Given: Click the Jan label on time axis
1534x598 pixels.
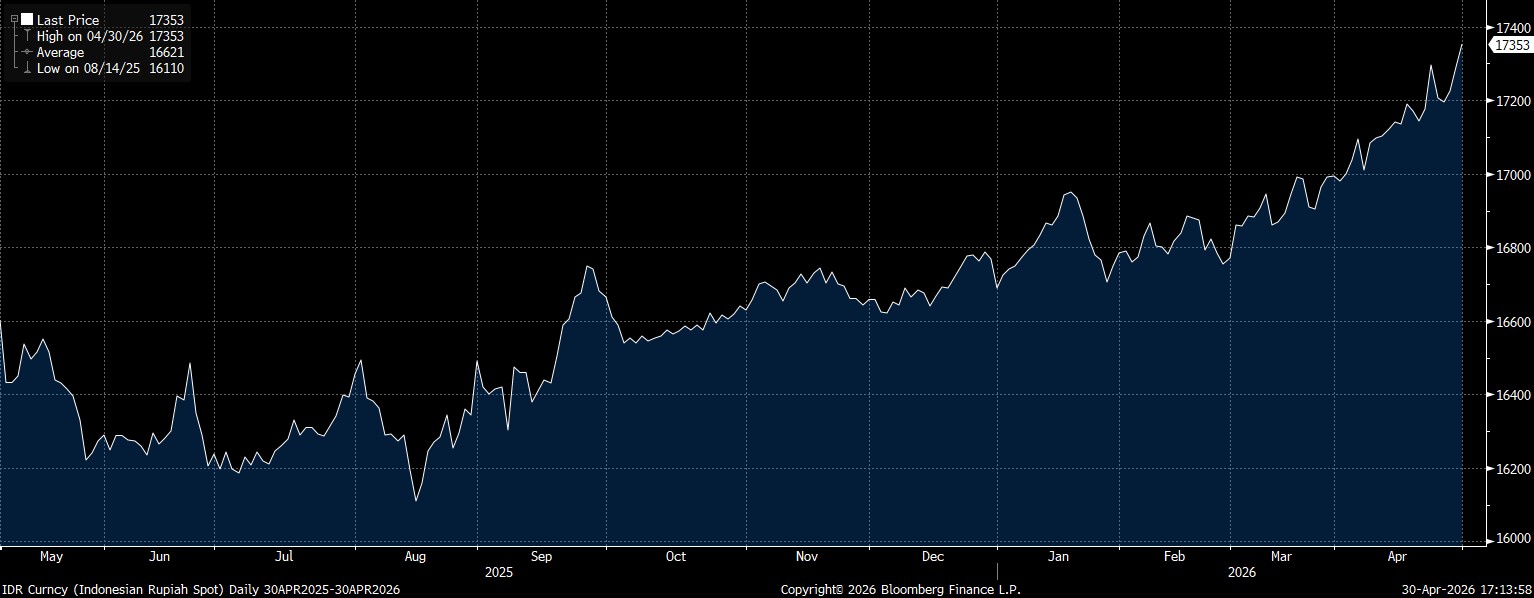Looking at the screenshot, I should point(1059,557).
